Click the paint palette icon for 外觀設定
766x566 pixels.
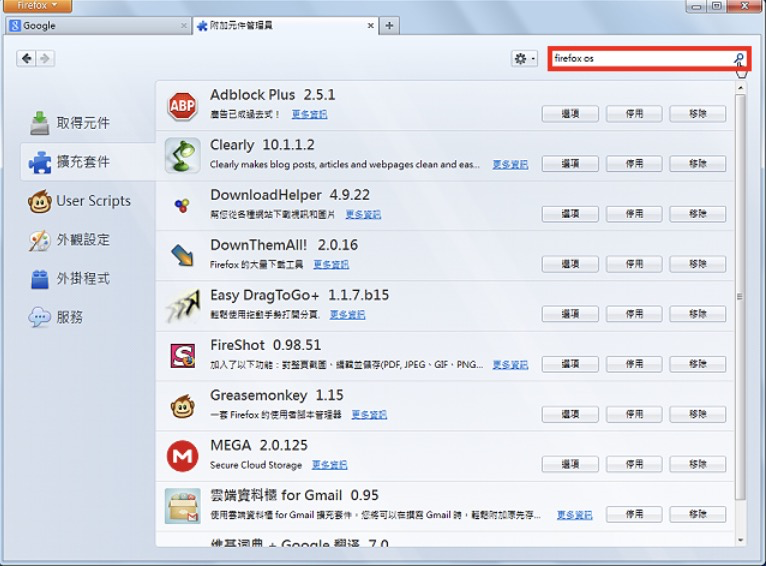point(40,240)
